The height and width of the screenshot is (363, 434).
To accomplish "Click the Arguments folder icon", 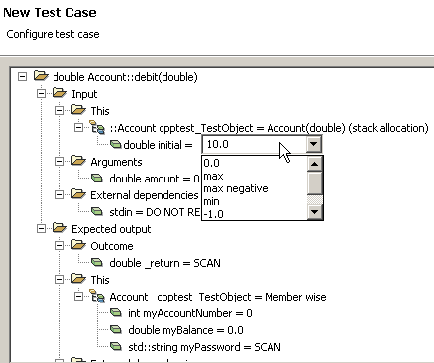I will click(78, 161).
